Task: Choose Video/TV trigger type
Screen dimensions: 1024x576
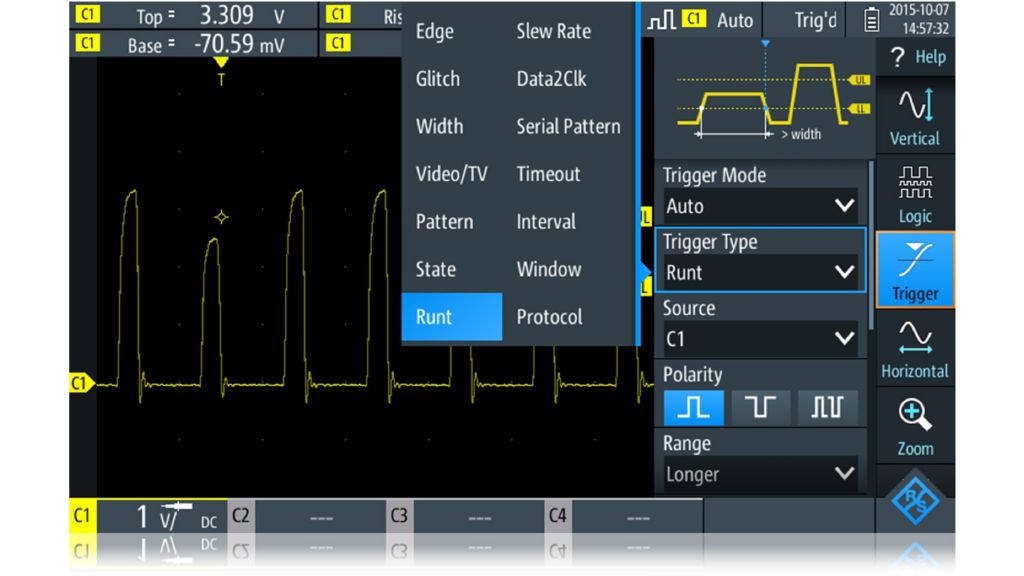Action: [x=451, y=174]
